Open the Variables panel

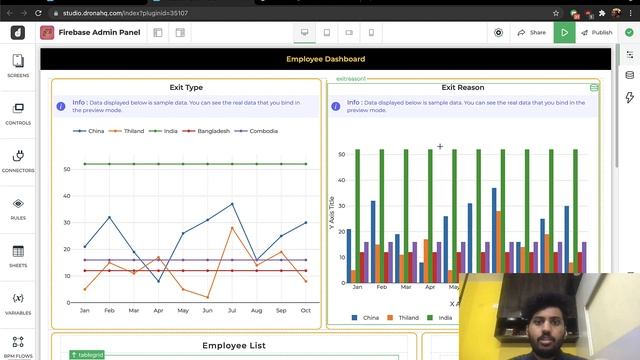point(18,304)
